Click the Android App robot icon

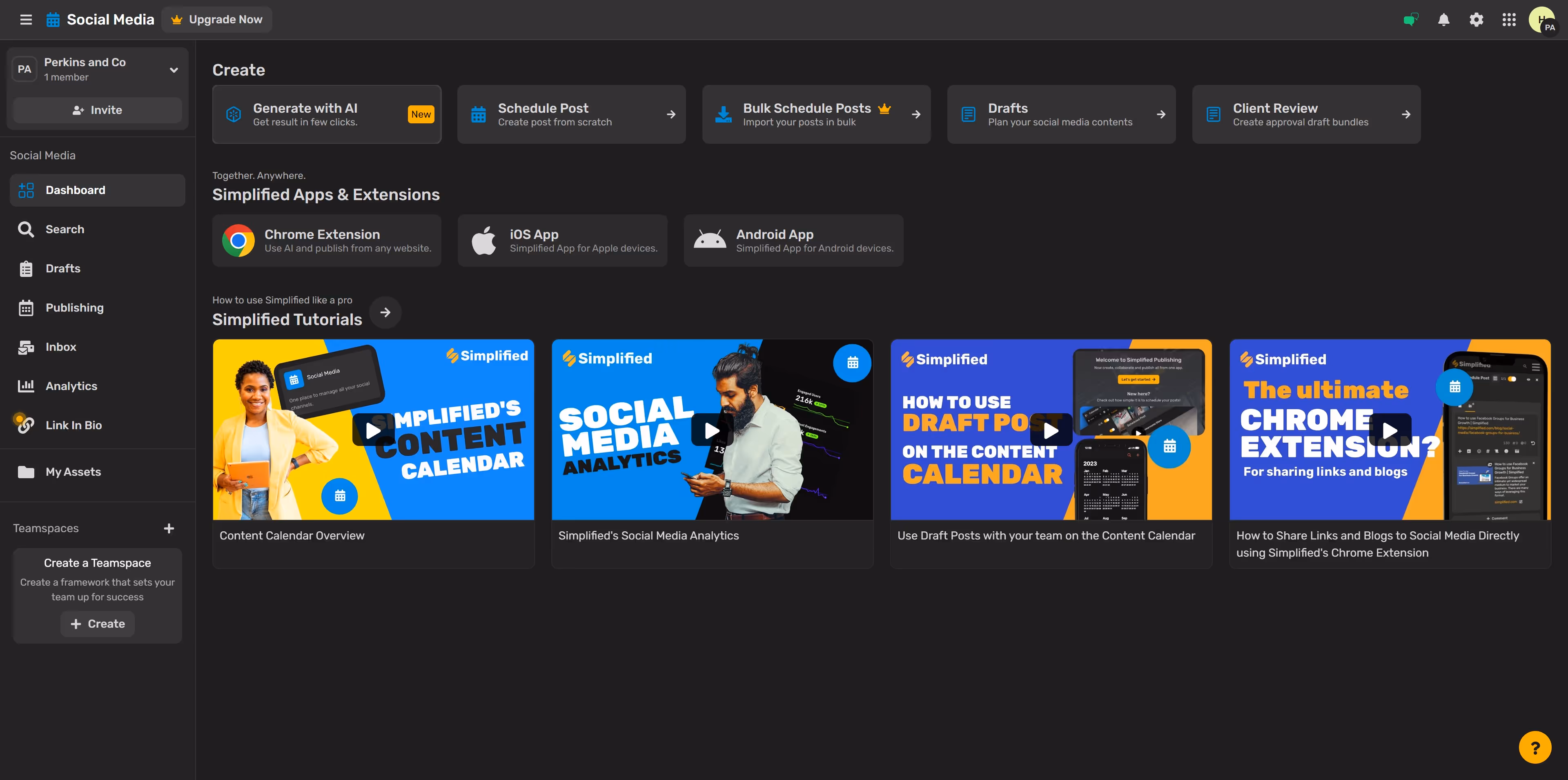[x=709, y=241]
